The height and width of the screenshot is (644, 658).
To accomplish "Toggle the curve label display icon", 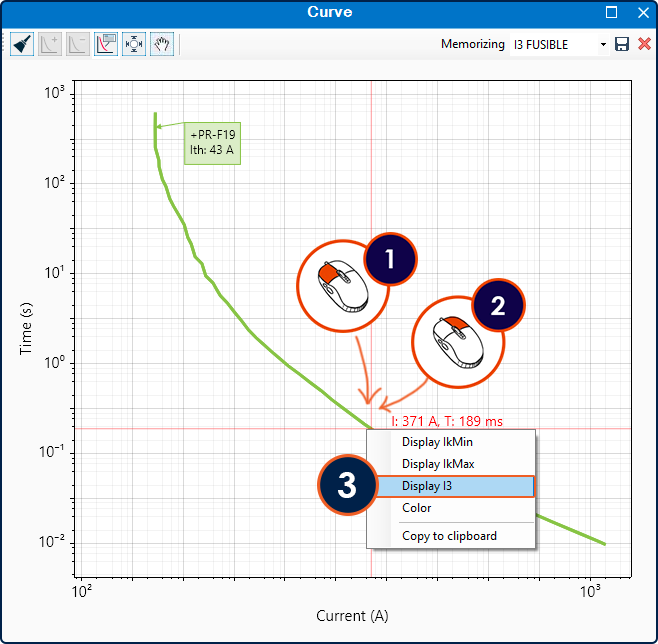I will pos(106,44).
